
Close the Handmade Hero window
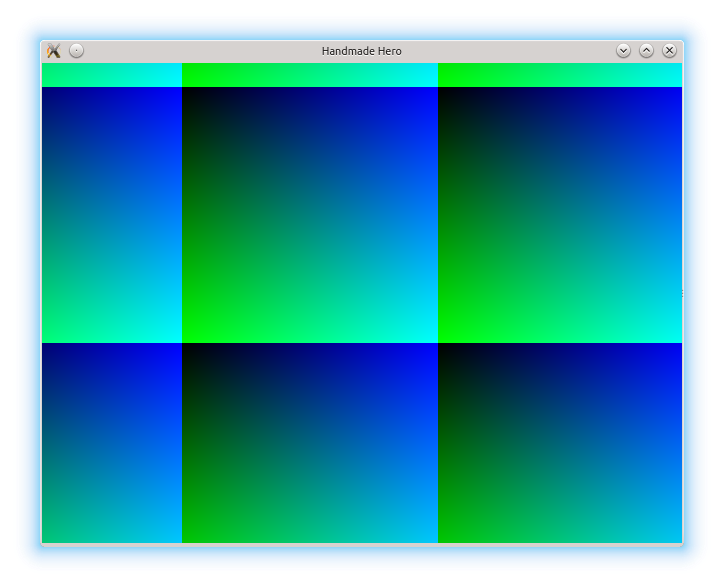[669, 51]
